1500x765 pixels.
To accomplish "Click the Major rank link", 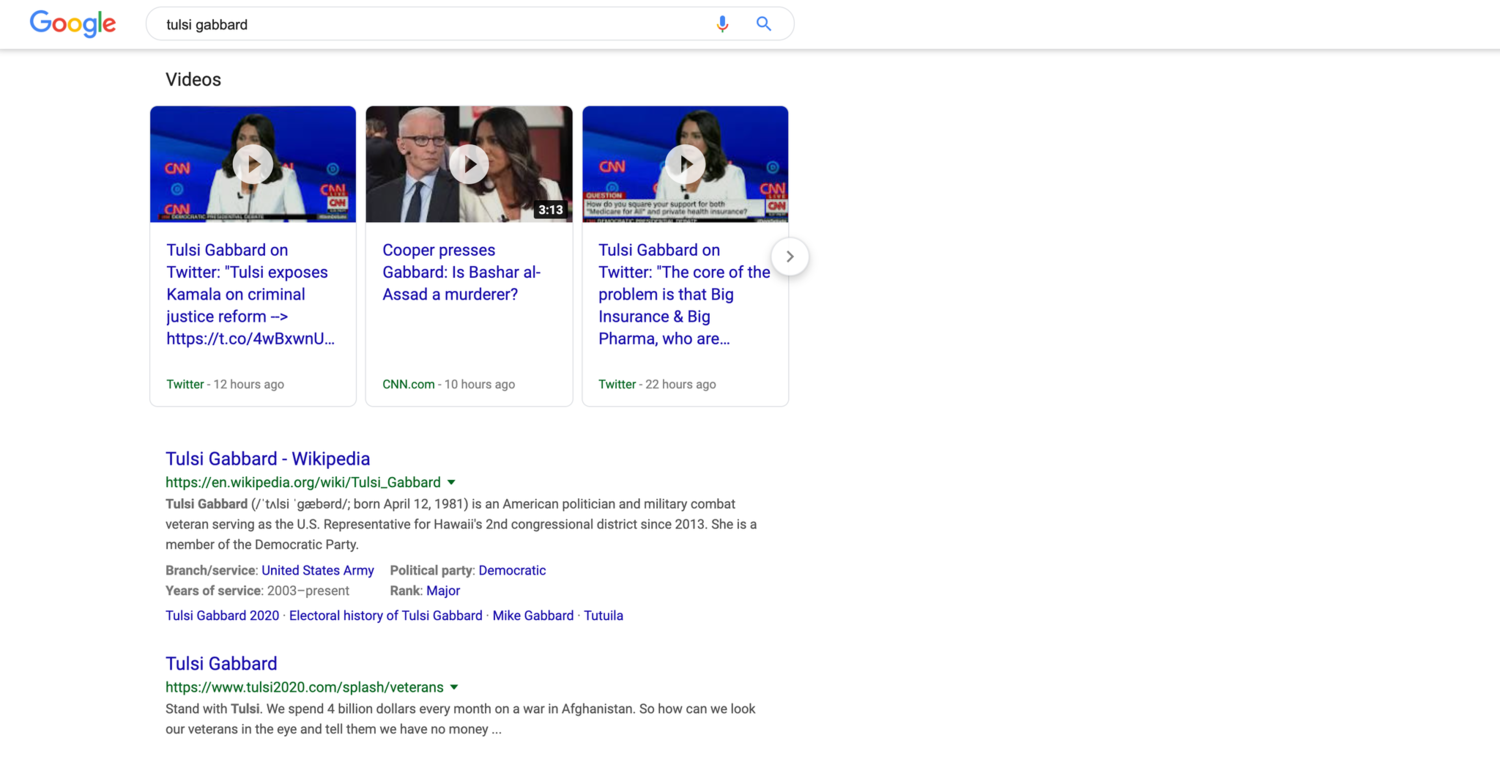I will coord(443,590).
